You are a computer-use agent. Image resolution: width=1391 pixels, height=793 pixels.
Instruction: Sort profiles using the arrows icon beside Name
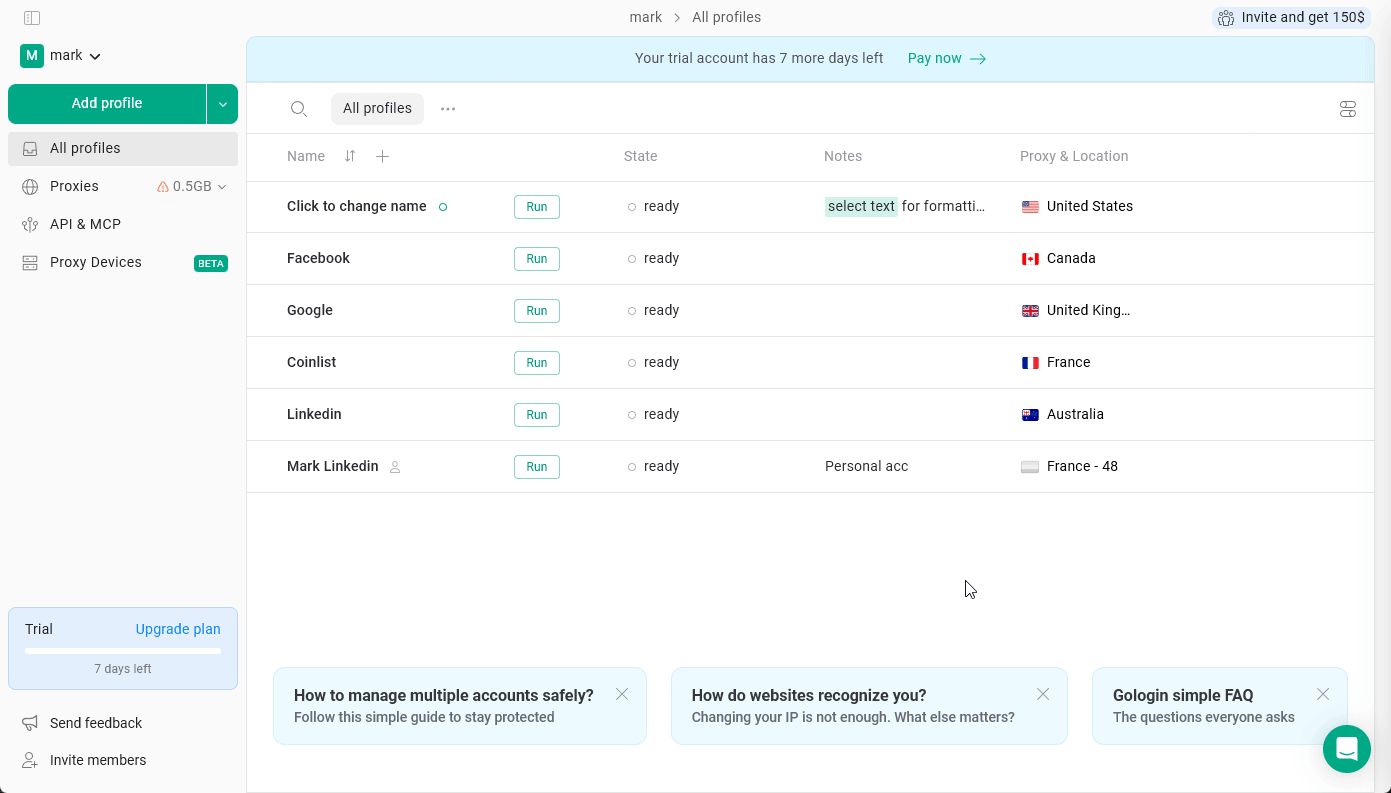[349, 157]
